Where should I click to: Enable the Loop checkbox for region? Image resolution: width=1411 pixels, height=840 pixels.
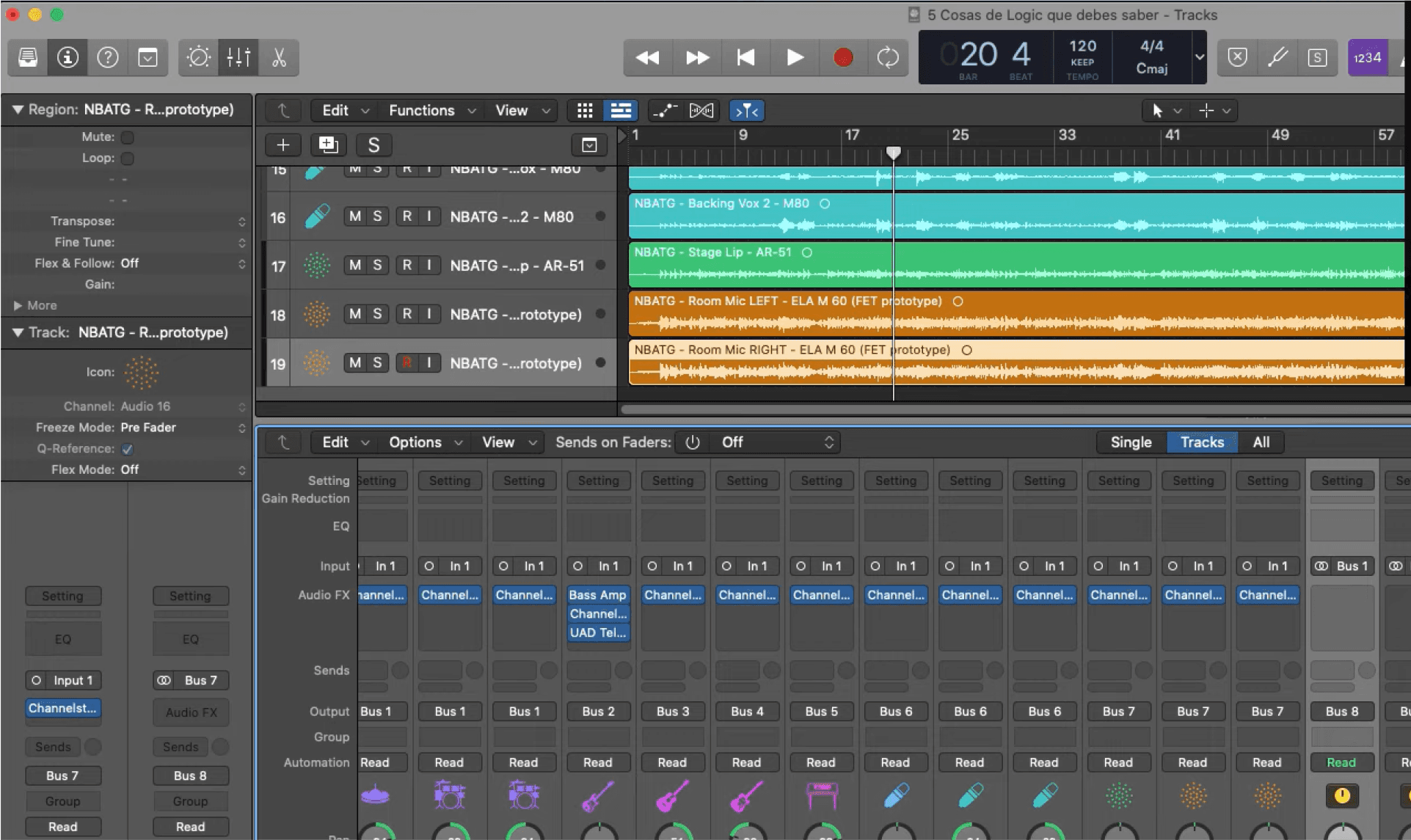[128, 158]
